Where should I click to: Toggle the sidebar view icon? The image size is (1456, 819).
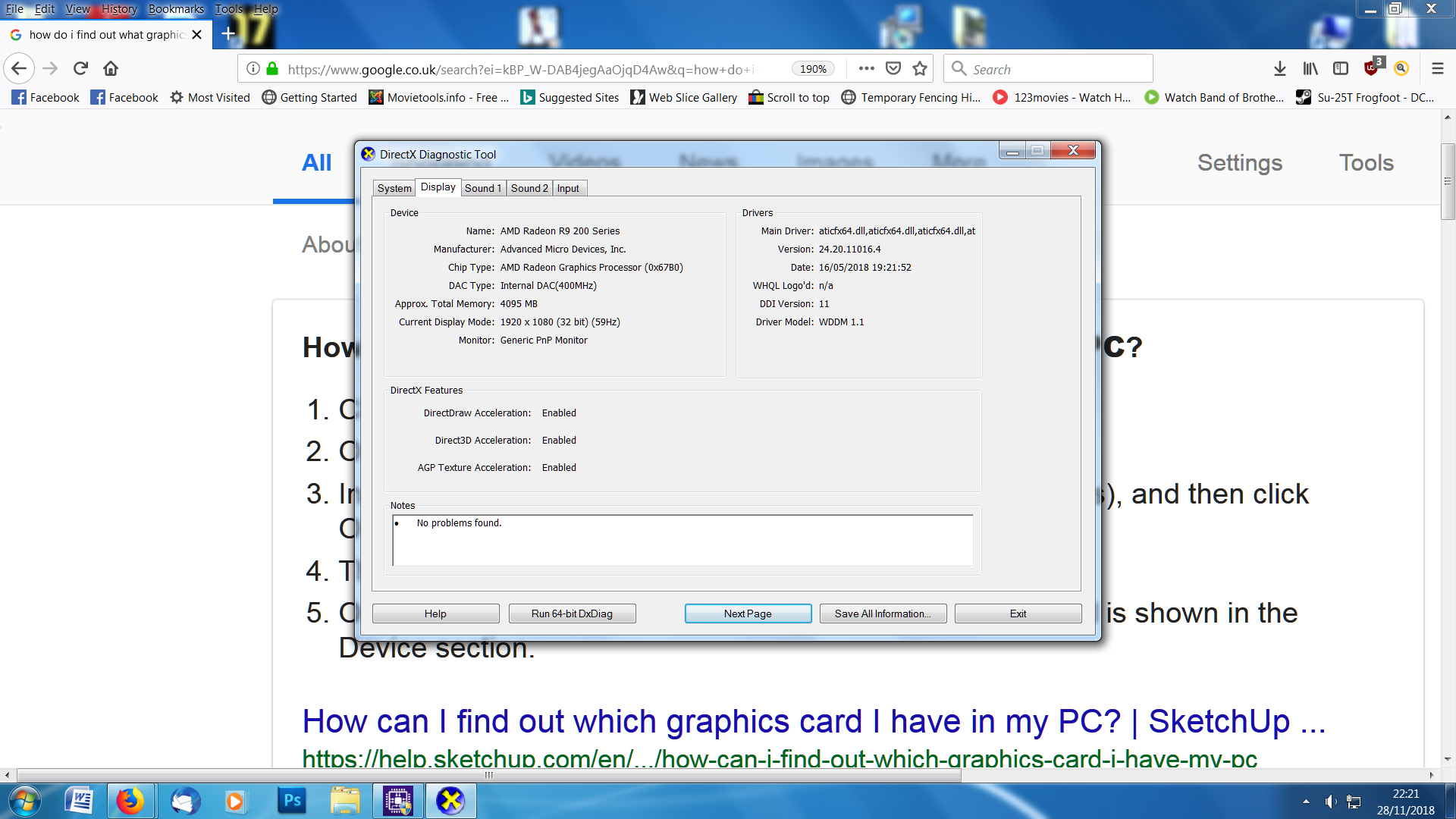click(x=1341, y=69)
